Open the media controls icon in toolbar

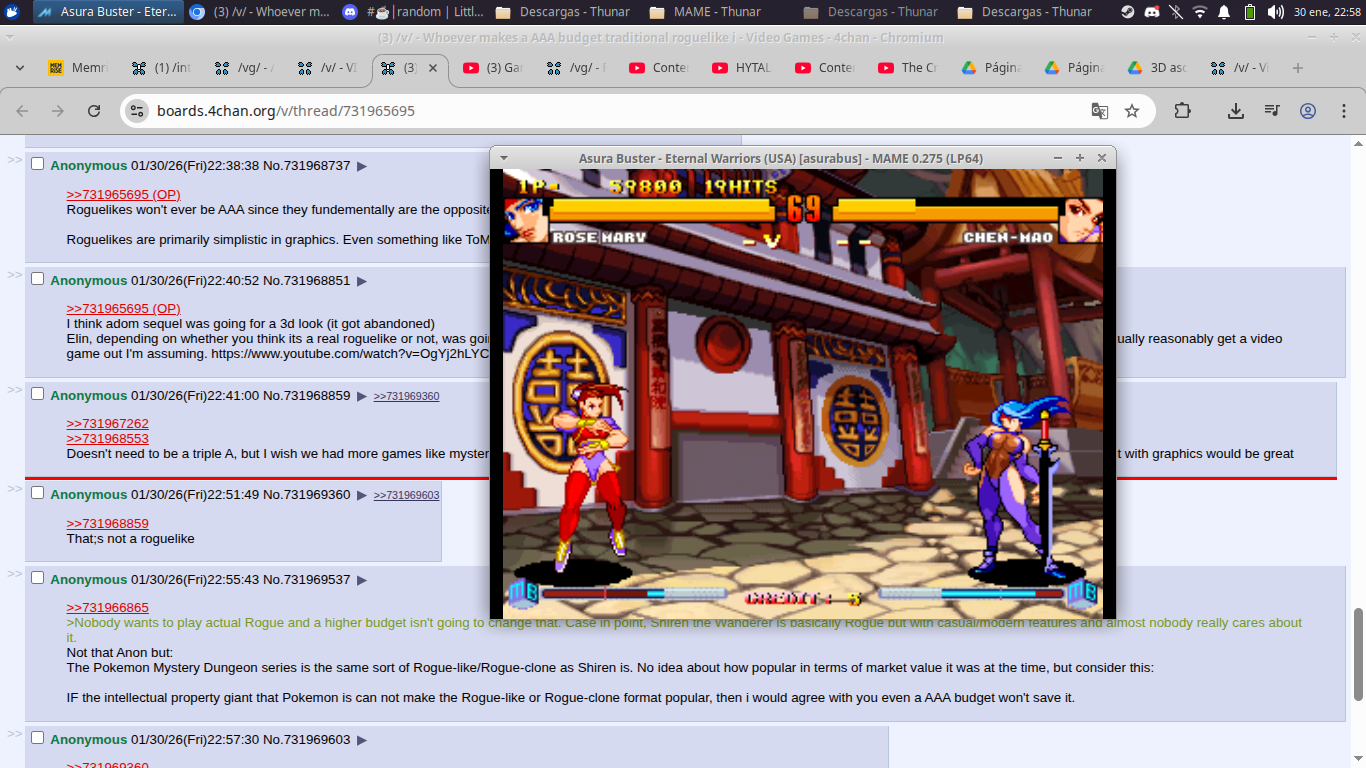click(1271, 111)
